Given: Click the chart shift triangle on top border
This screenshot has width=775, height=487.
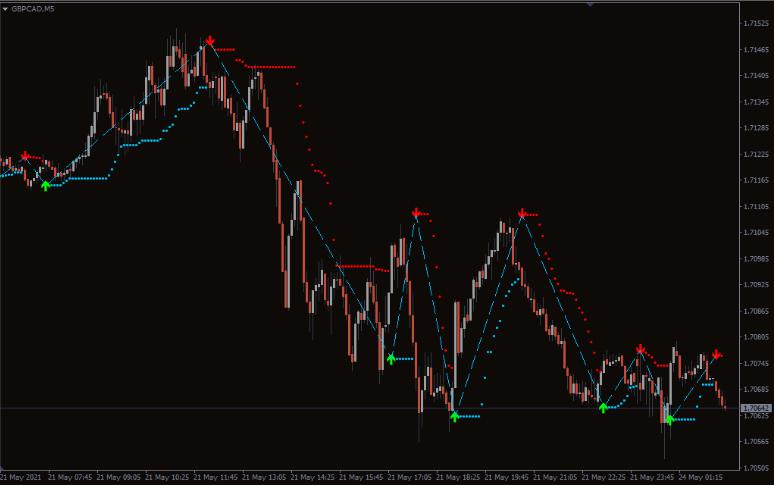Looking at the screenshot, I should point(590,4).
